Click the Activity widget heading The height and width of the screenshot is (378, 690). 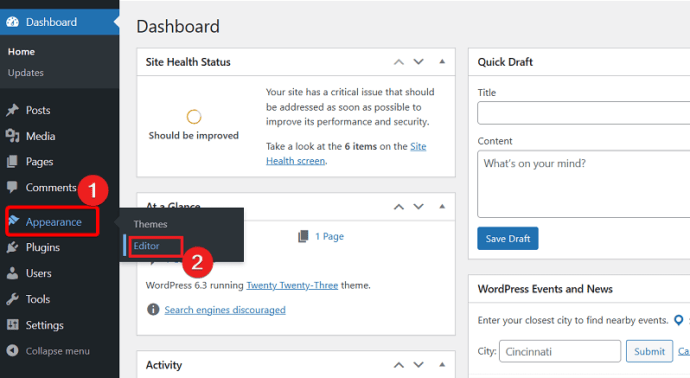(164, 365)
